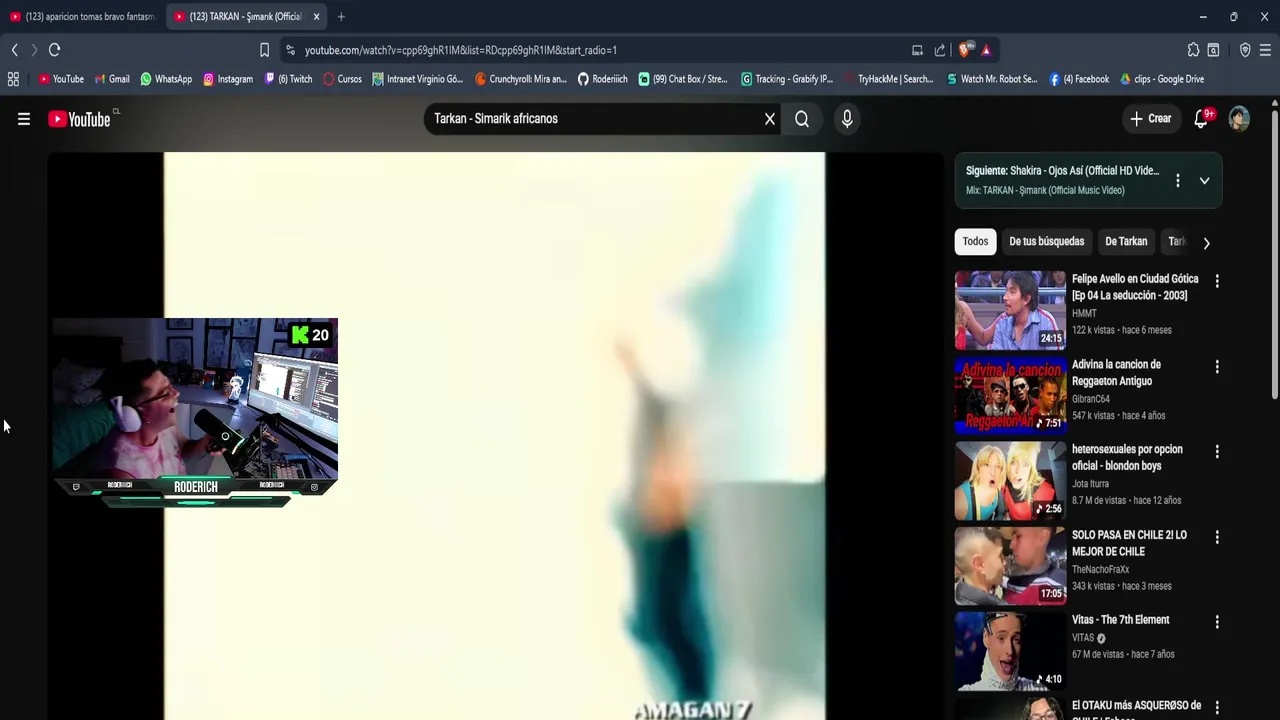Image resolution: width=1280 pixels, height=720 pixels.
Task: Open the Watch Mr. Robot bookmark
Action: 992,79
